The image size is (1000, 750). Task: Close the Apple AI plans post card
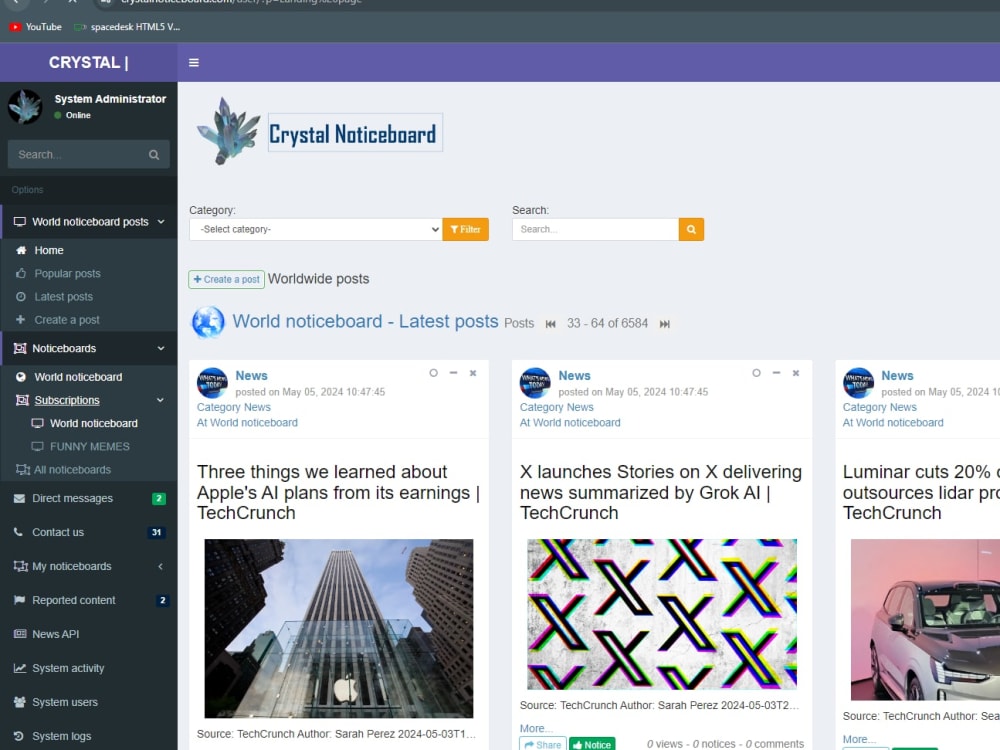click(473, 373)
